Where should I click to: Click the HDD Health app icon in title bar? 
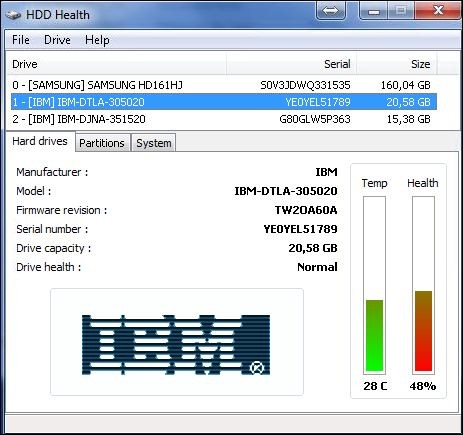click(x=13, y=15)
